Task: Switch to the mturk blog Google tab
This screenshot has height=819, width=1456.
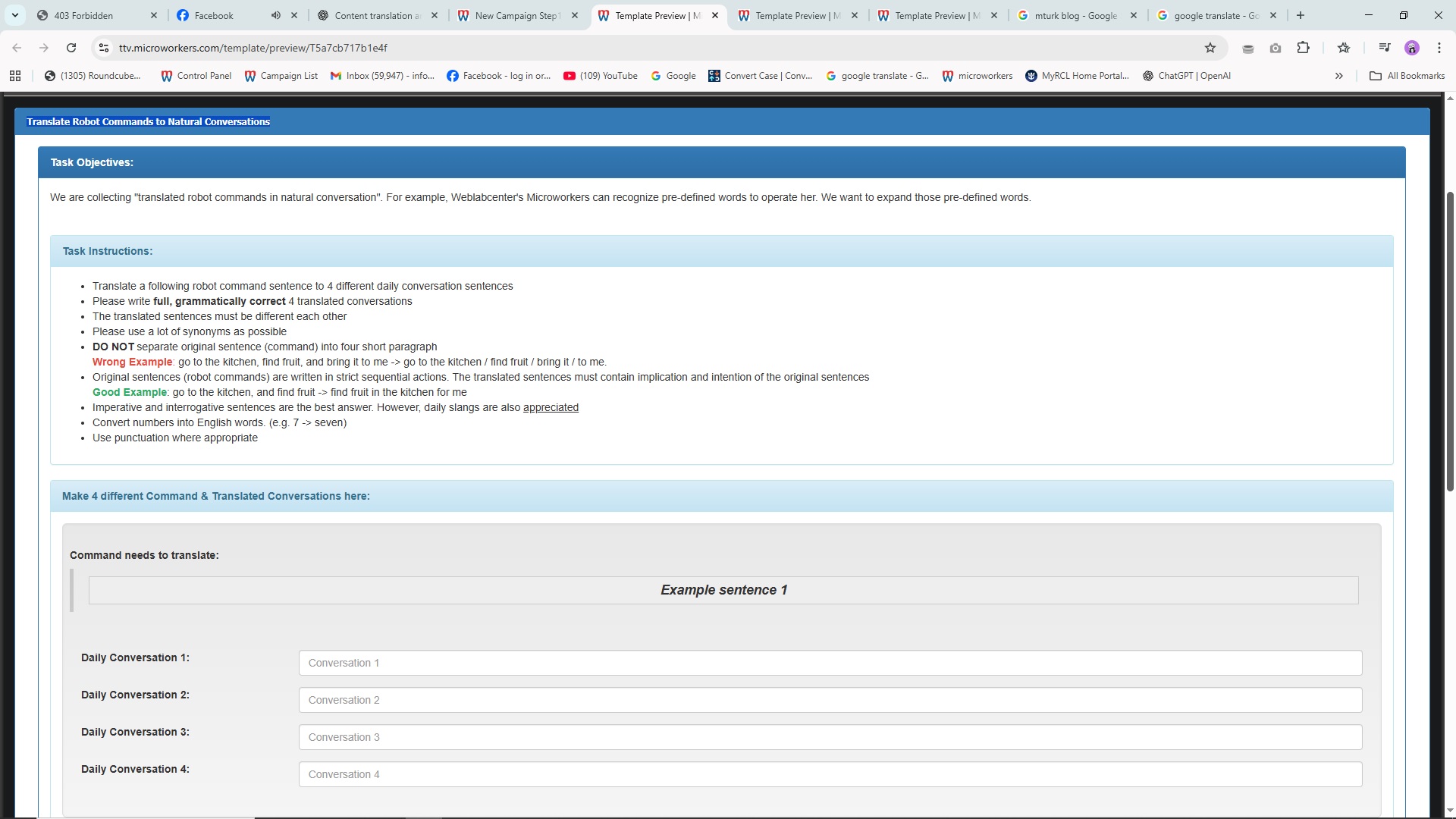Action: [x=1075, y=15]
